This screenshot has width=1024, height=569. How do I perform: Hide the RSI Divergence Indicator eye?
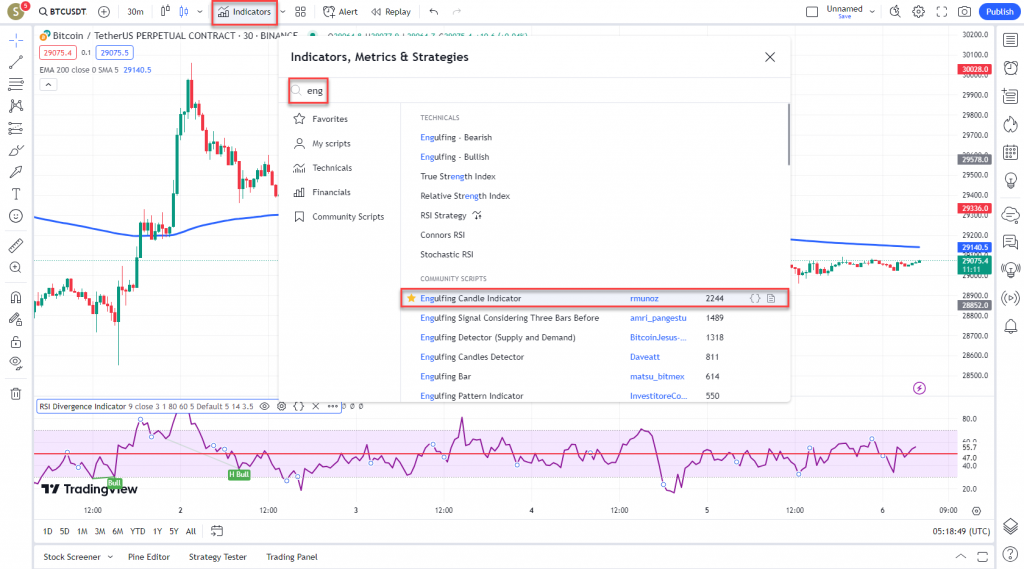(x=264, y=406)
